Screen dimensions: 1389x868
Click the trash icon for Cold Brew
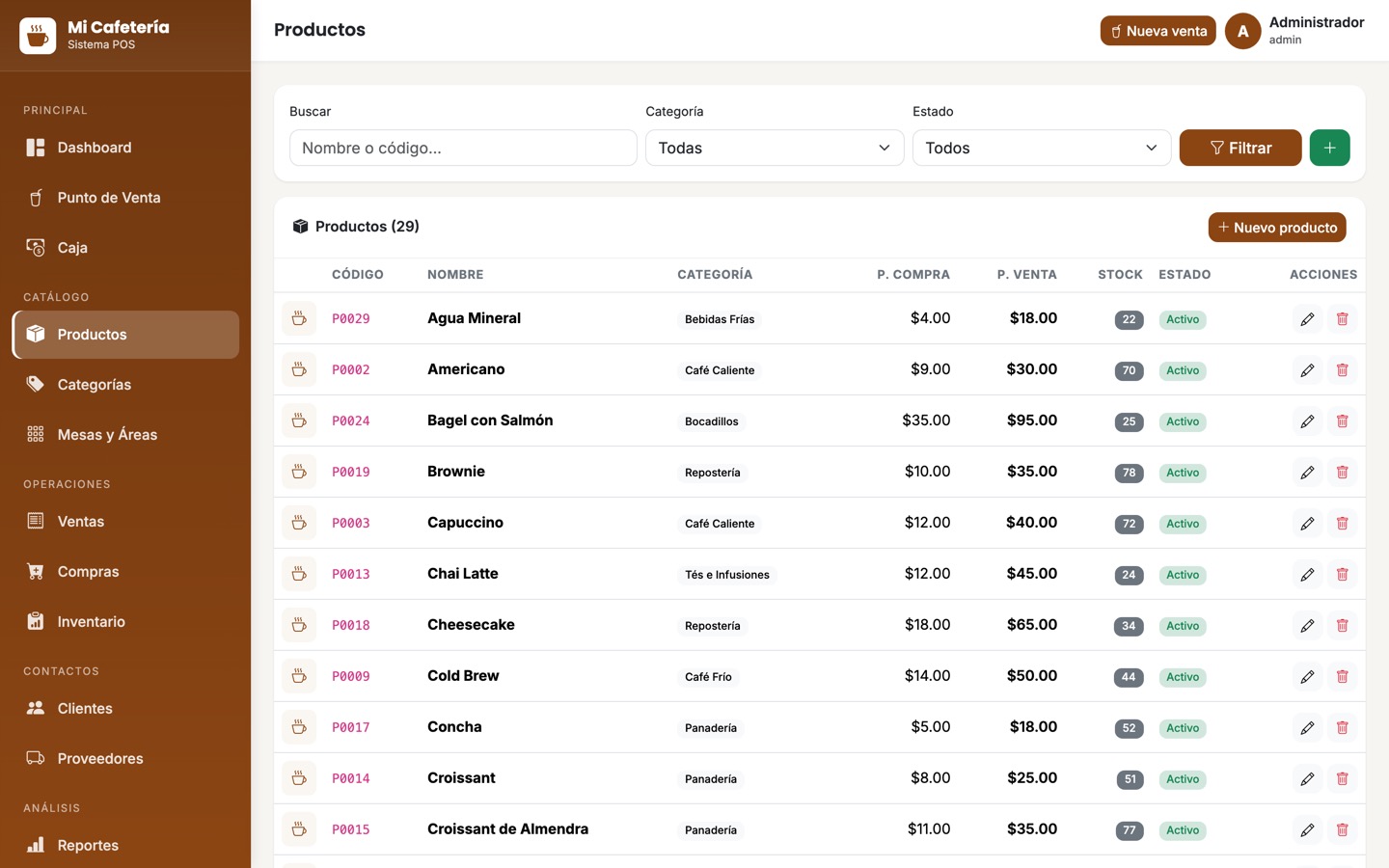(x=1342, y=677)
